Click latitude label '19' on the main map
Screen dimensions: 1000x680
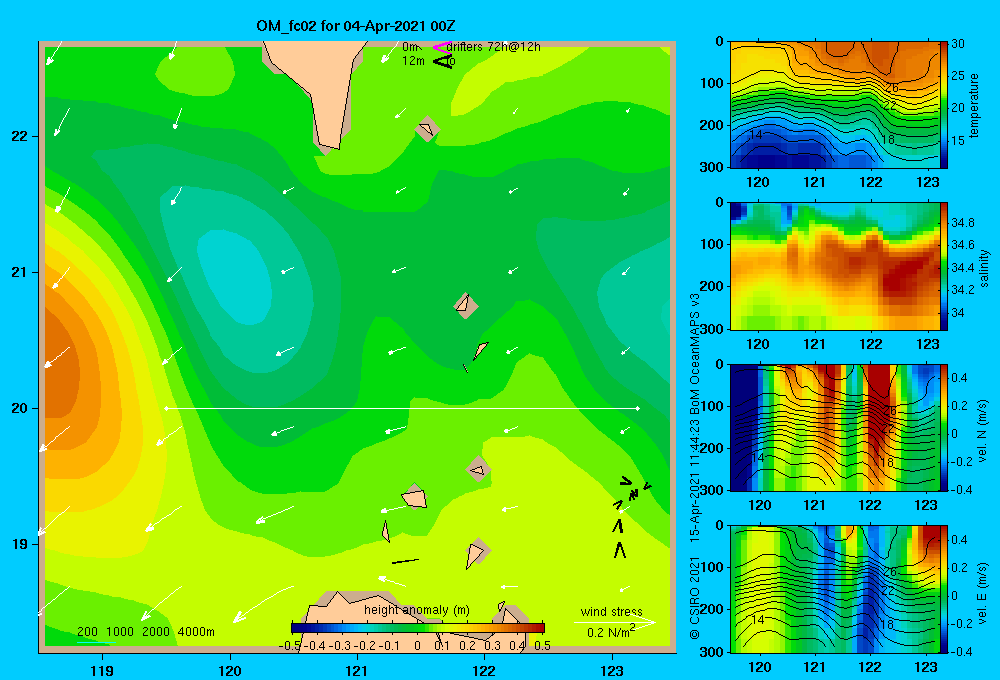click(20, 544)
